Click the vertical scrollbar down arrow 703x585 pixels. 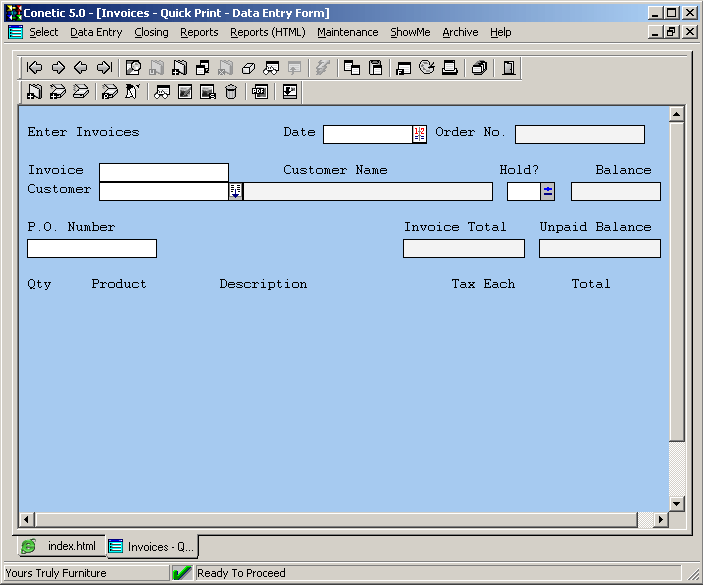click(676, 503)
